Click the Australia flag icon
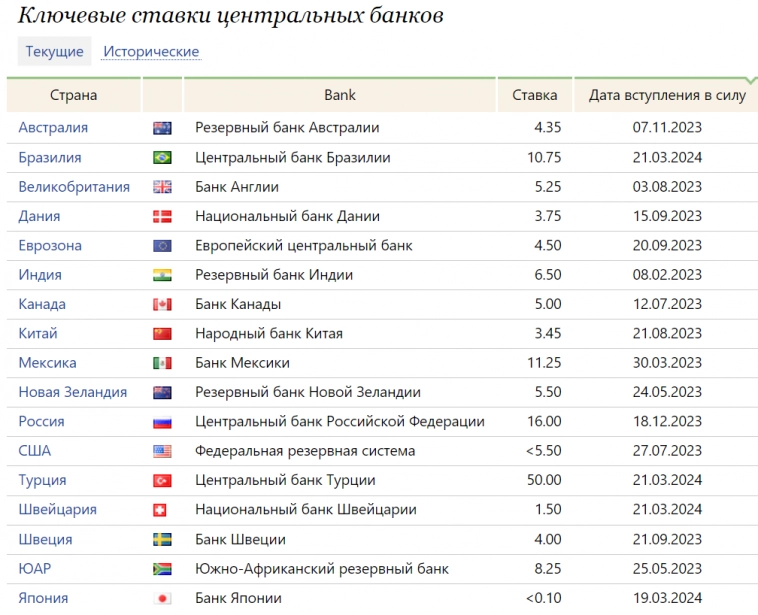The width and height of the screenshot is (758, 615). pos(162,128)
